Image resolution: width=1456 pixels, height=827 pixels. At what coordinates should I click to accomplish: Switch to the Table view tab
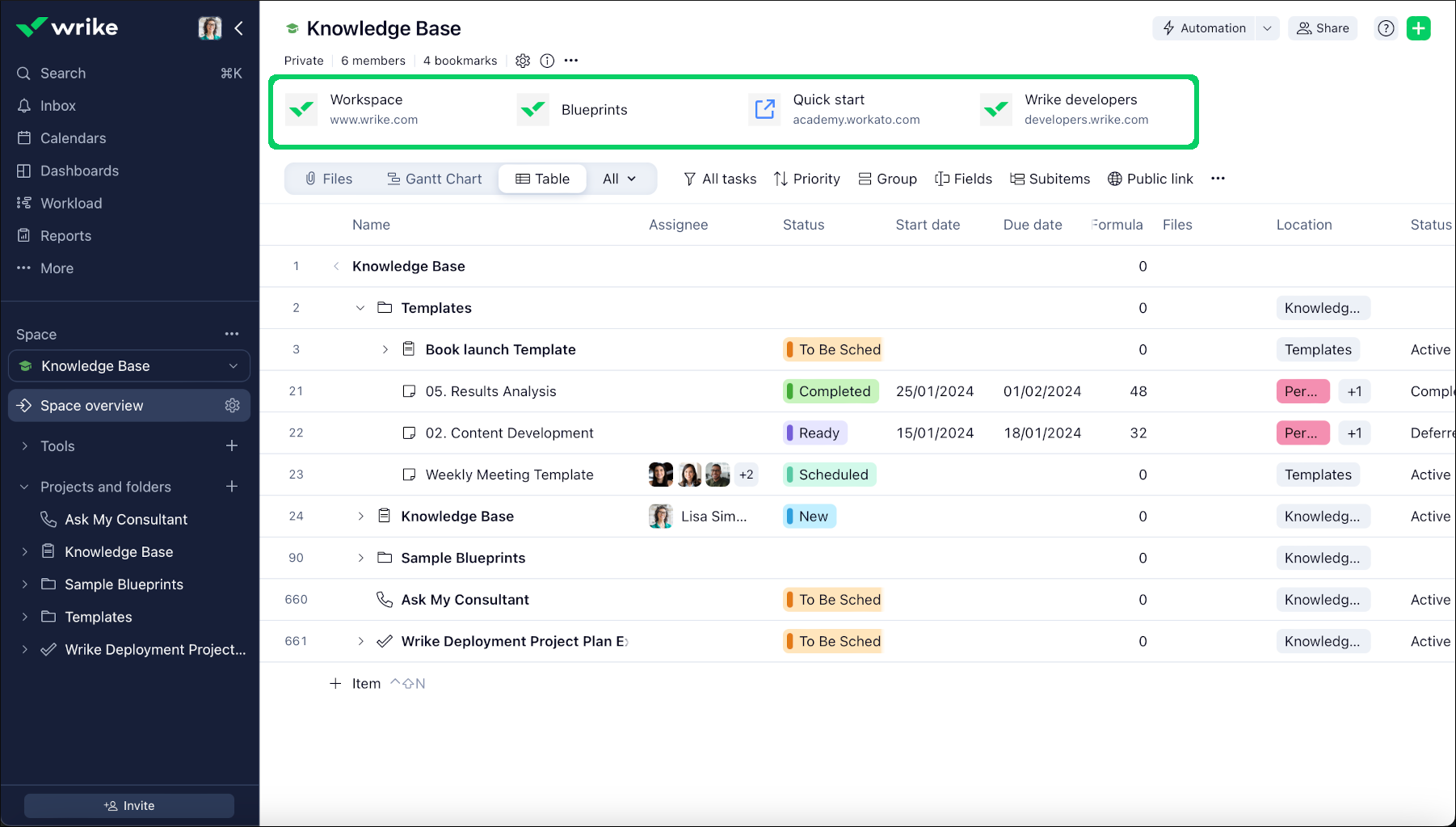click(542, 179)
